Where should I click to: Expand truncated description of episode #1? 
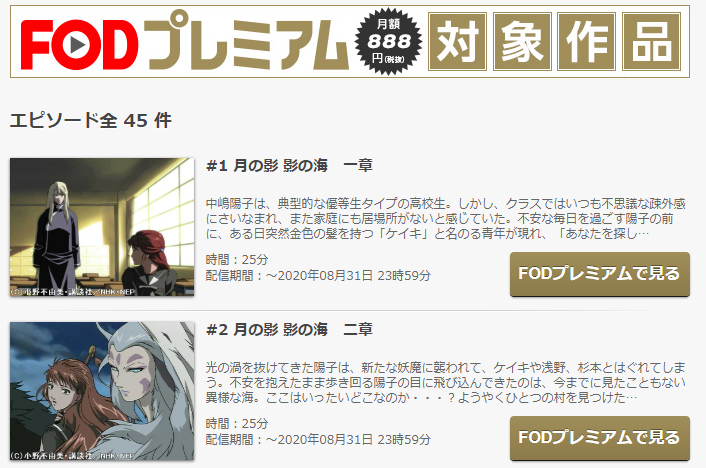click(x=446, y=218)
